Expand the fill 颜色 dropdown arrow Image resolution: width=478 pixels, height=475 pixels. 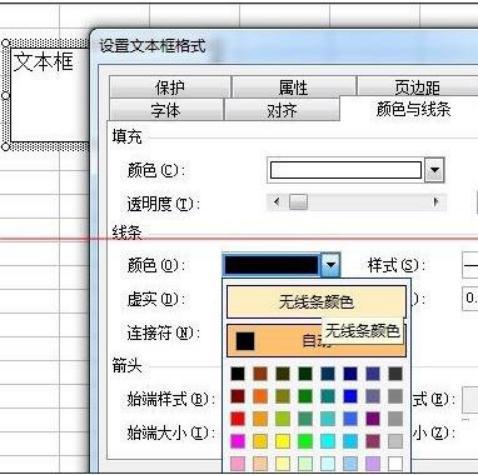(x=434, y=170)
